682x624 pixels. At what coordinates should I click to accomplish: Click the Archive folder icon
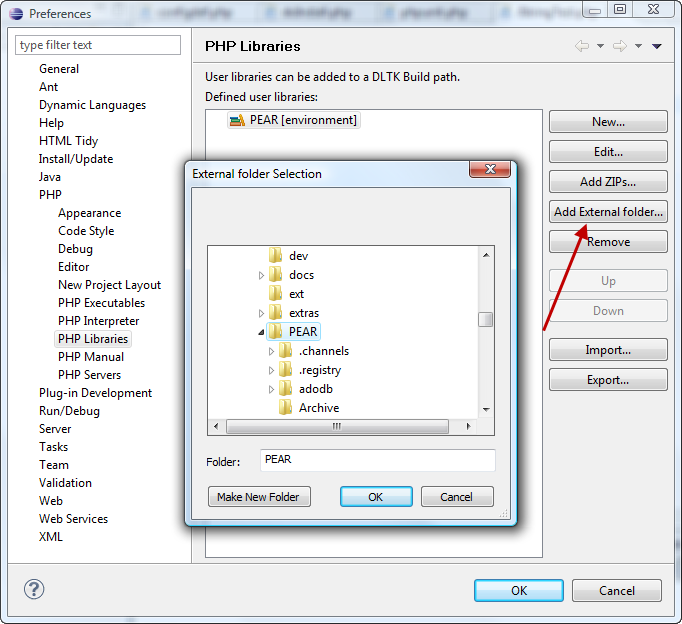coord(286,407)
